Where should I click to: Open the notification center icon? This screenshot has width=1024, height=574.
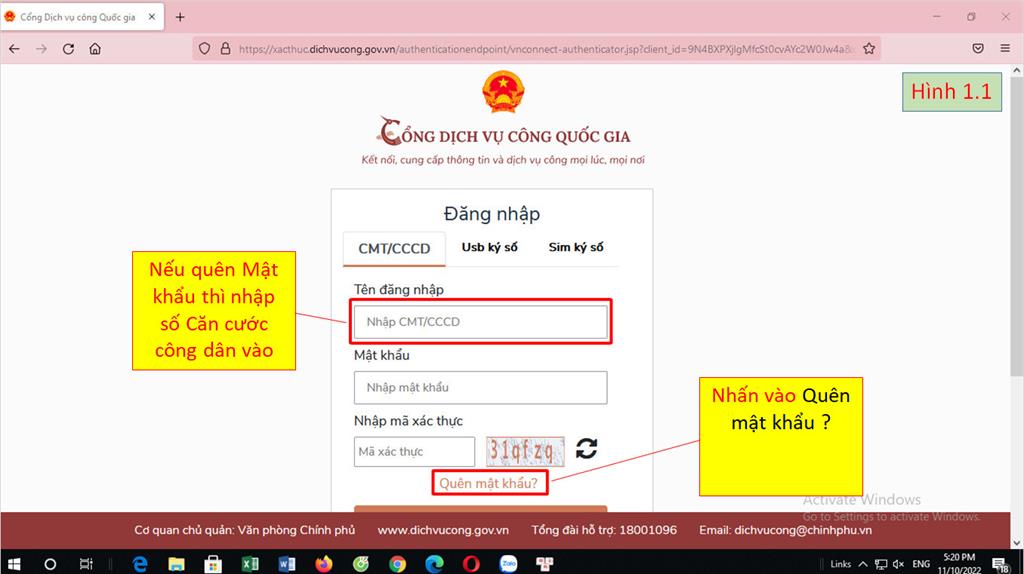click(x=1000, y=564)
